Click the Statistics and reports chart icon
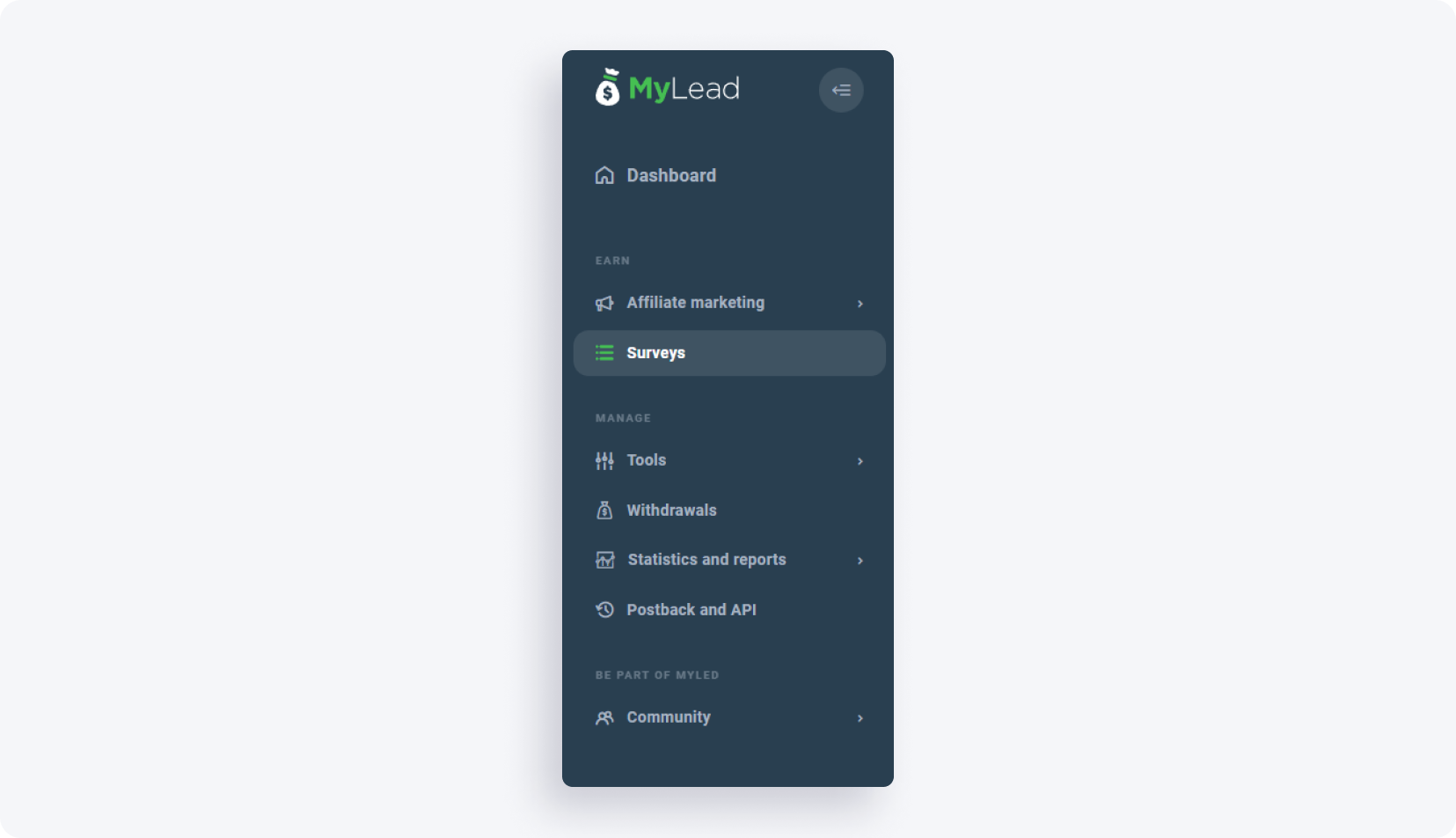 [605, 560]
